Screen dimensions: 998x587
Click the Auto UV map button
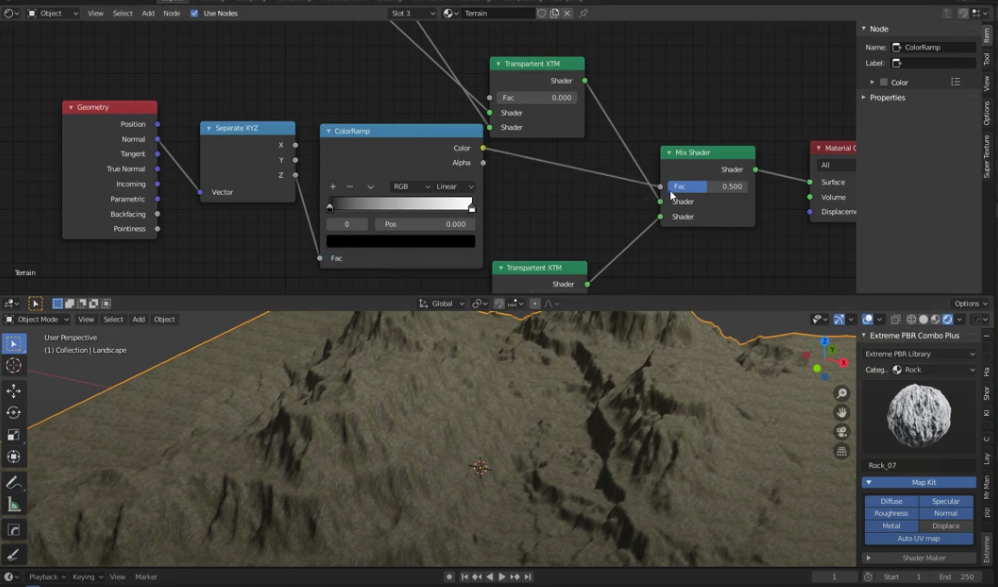pyautogui.click(x=918, y=539)
